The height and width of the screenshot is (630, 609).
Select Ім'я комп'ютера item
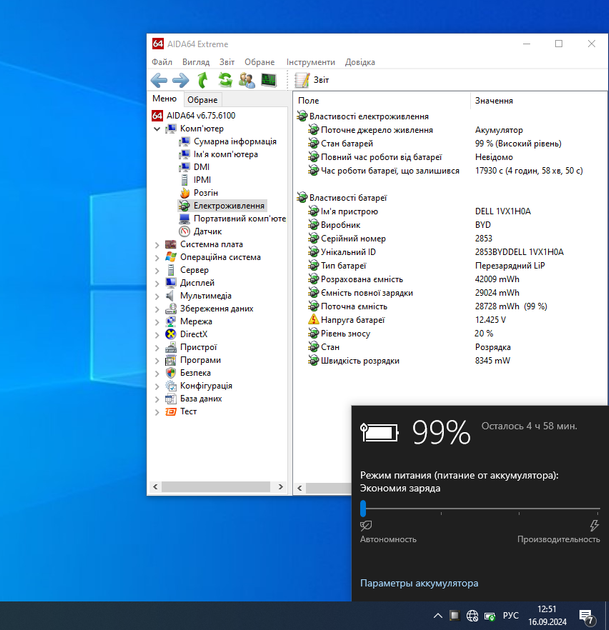(x=225, y=154)
